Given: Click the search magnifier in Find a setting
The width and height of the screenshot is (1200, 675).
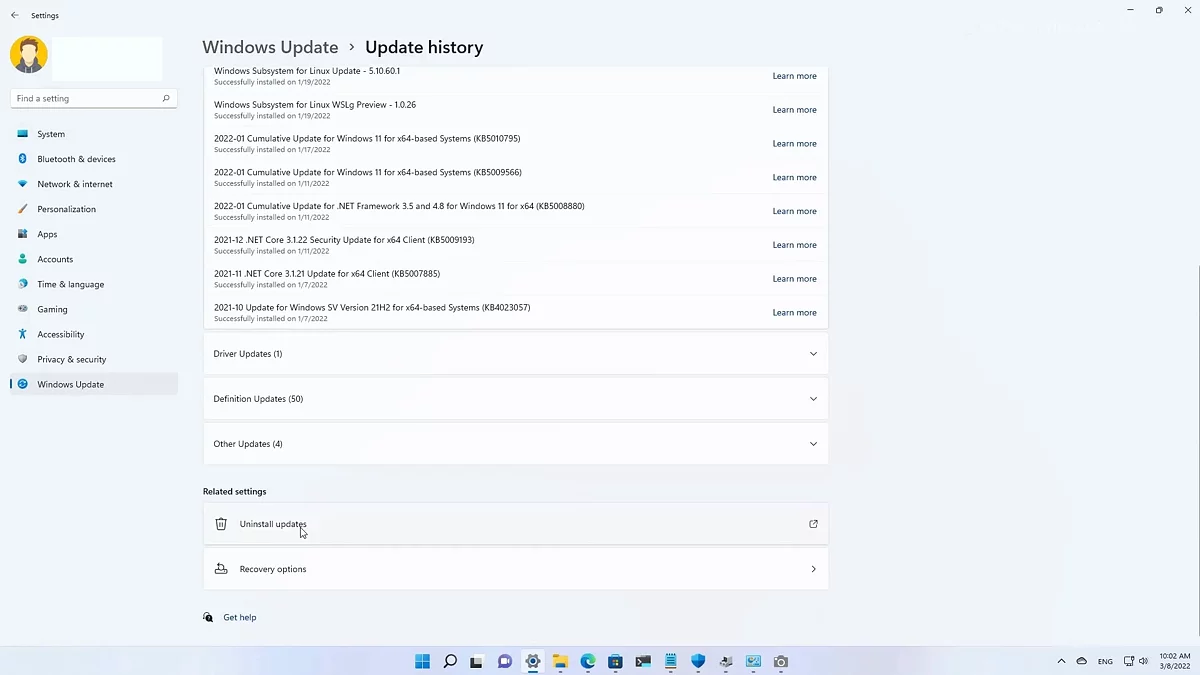Looking at the screenshot, I should pyautogui.click(x=166, y=98).
